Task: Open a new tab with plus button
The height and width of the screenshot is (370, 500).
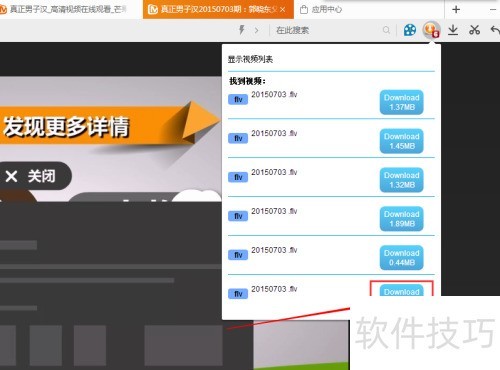Action: (x=456, y=9)
